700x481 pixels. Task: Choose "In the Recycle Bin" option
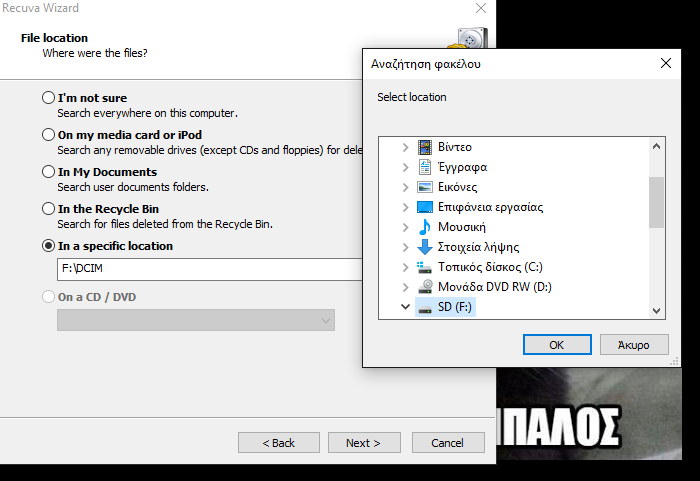[48, 209]
